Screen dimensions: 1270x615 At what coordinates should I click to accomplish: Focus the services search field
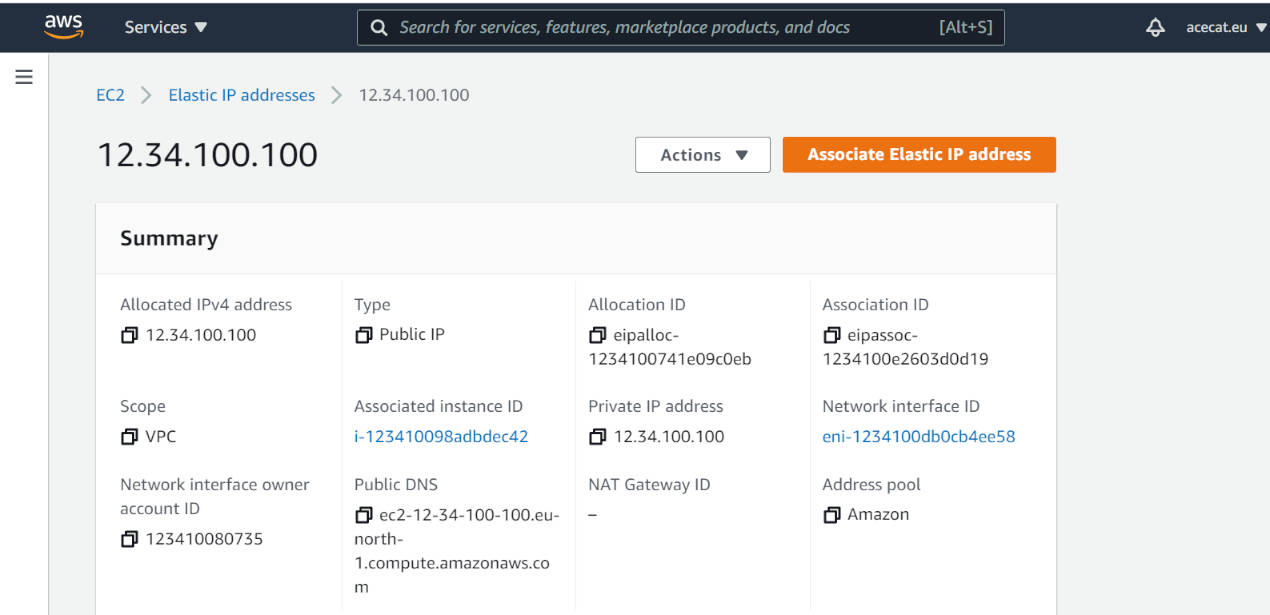click(x=680, y=27)
